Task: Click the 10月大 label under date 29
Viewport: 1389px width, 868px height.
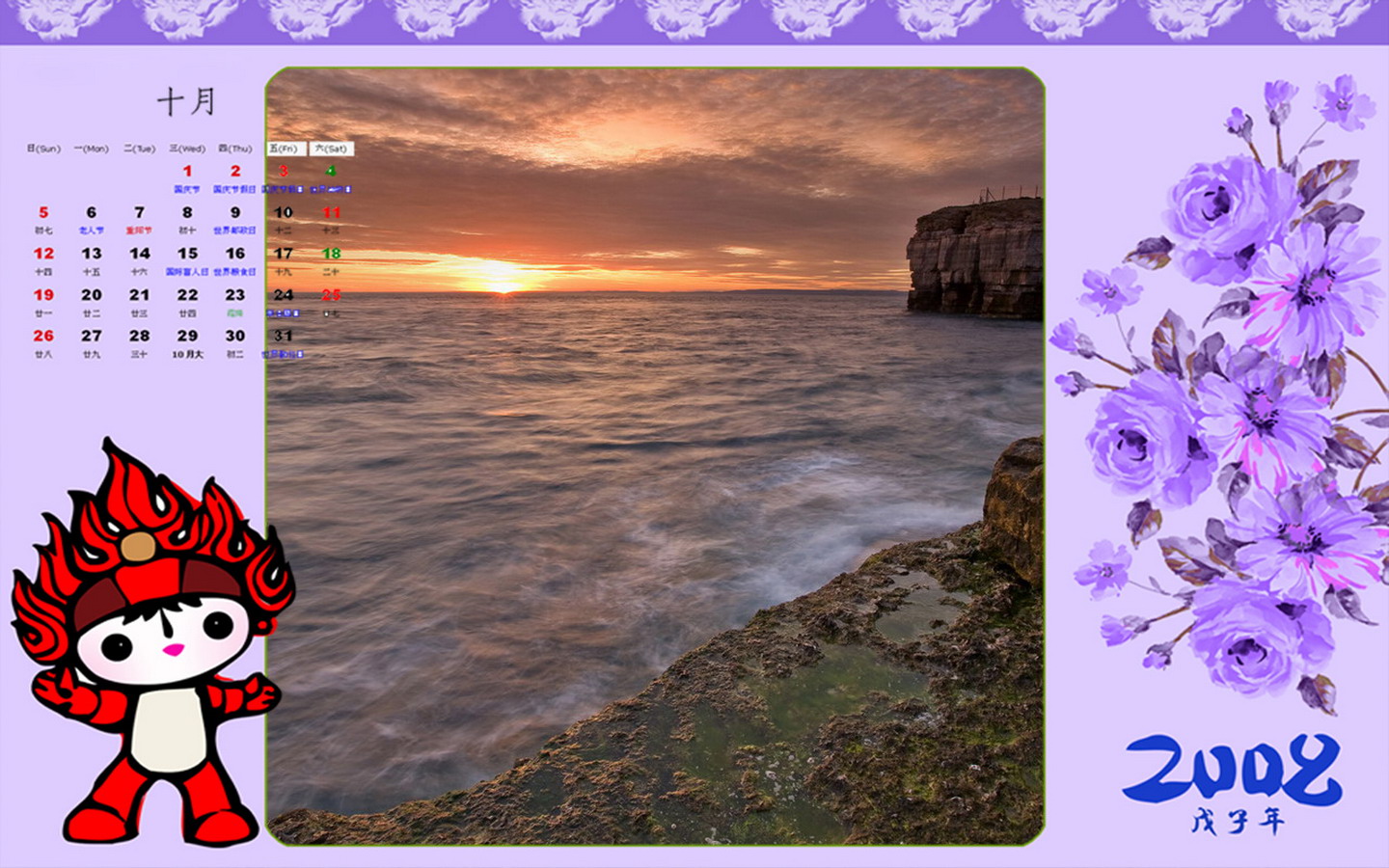Action: (187, 355)
